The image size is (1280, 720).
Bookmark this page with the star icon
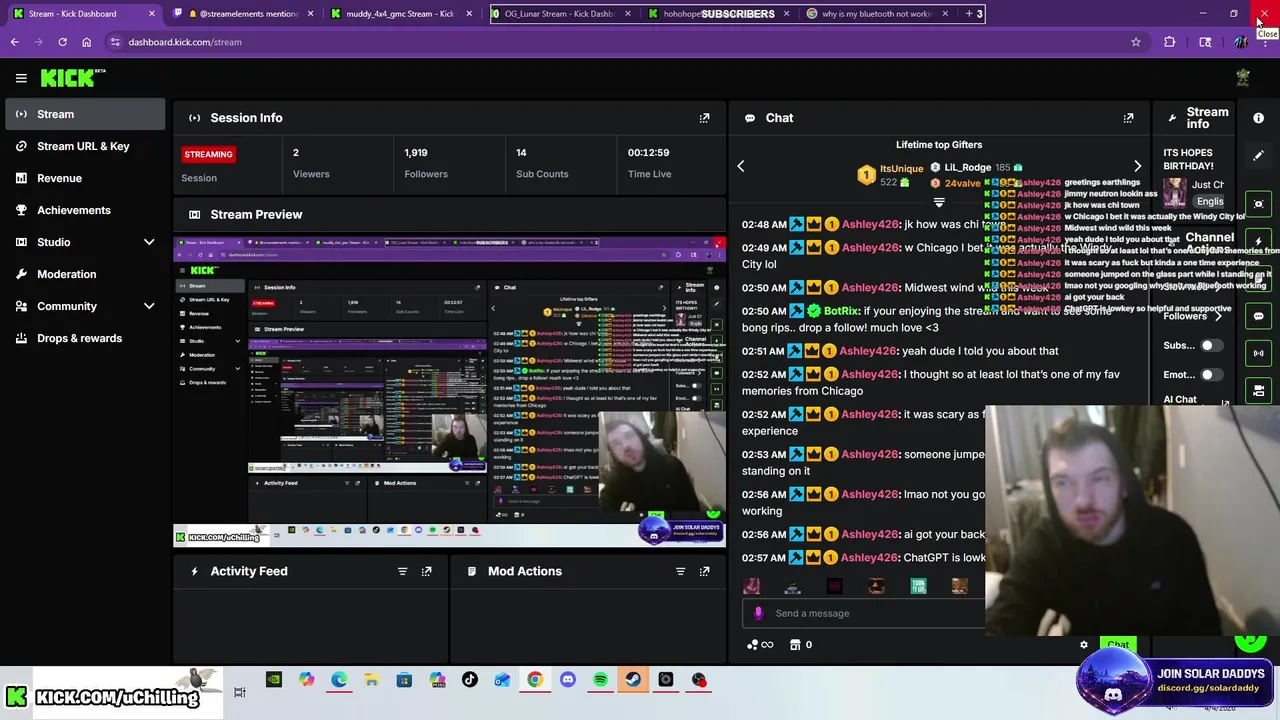coord(1135,42)
